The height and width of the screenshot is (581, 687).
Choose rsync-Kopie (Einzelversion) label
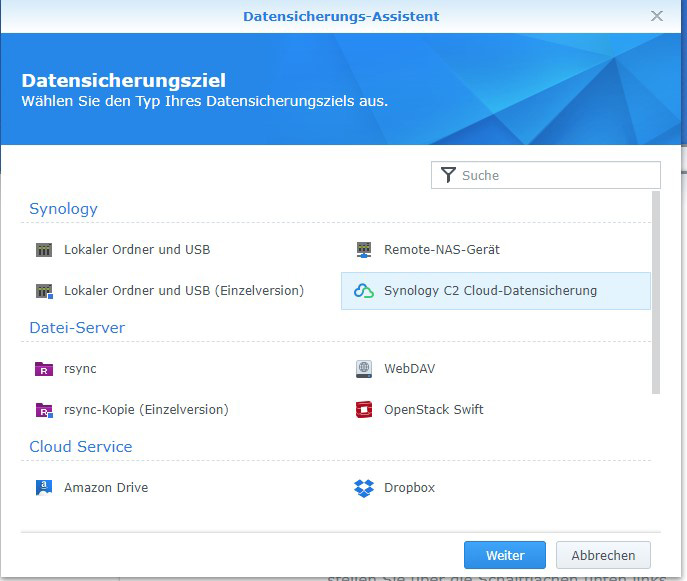(146, 410)
